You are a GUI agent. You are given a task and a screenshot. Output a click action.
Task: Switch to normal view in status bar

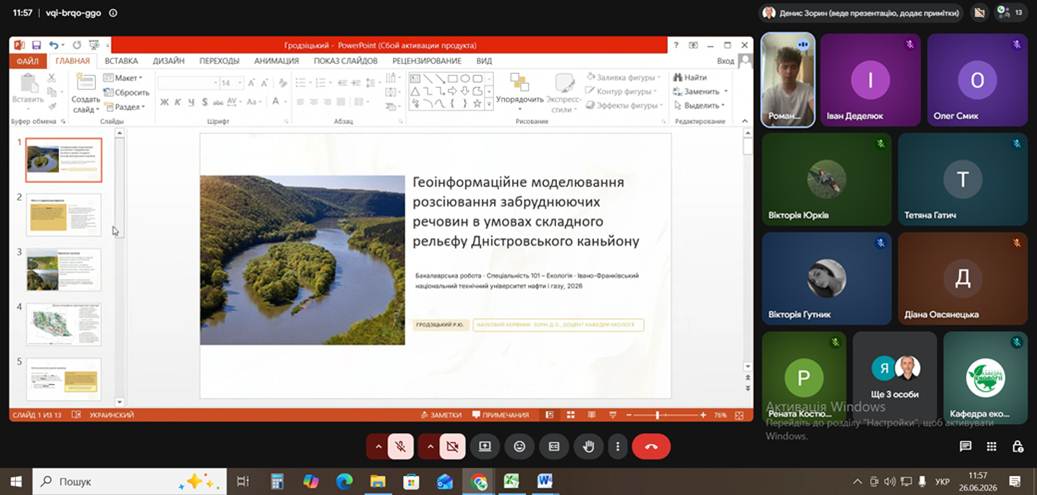tap(549, 415)
